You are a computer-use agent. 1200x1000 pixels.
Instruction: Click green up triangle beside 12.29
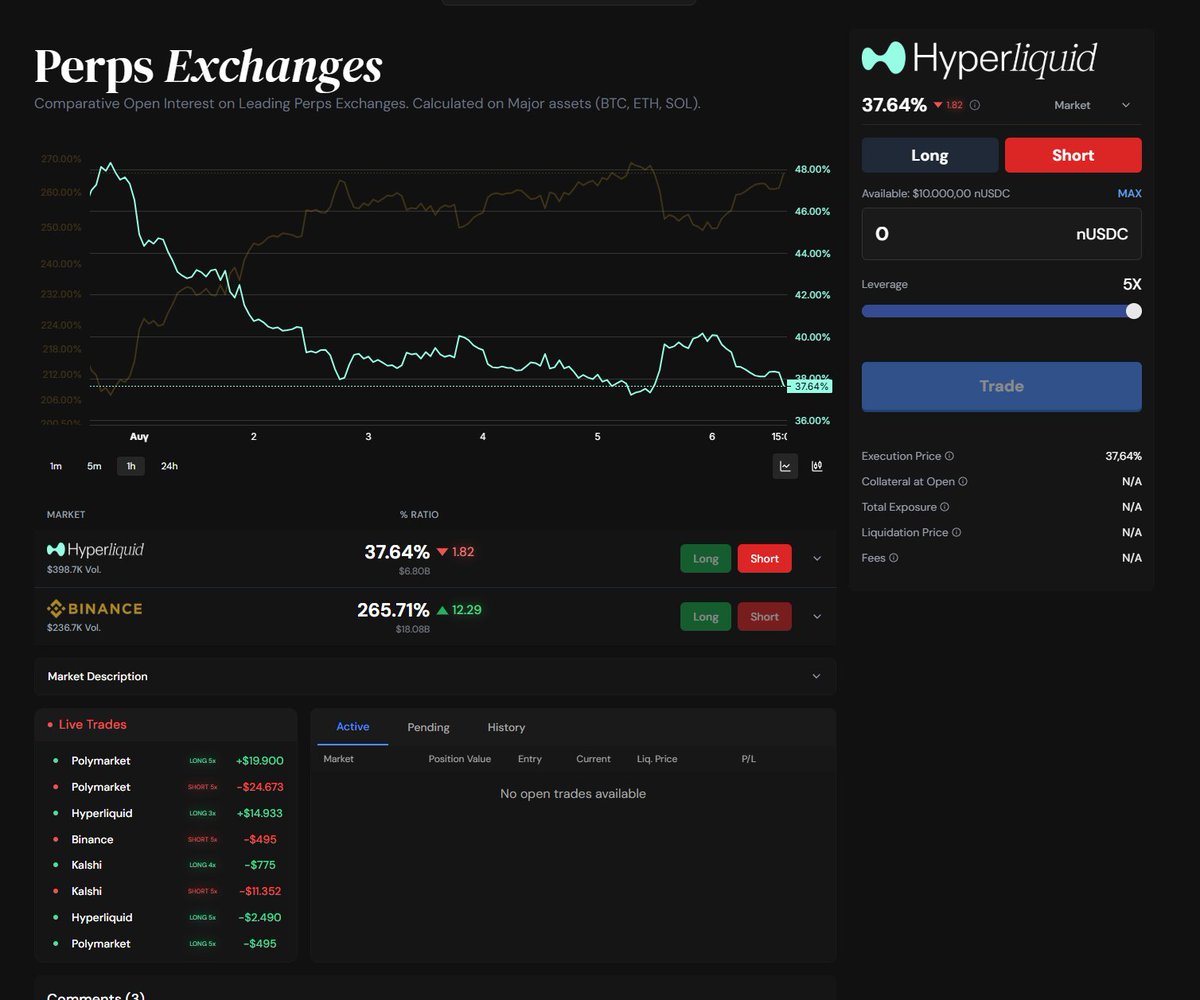tap(442, 610)
